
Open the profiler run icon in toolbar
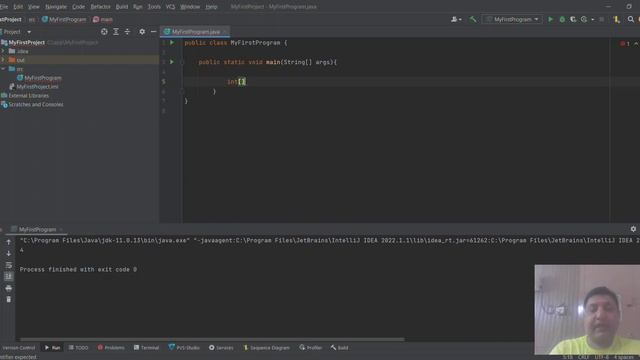point(584,19)
